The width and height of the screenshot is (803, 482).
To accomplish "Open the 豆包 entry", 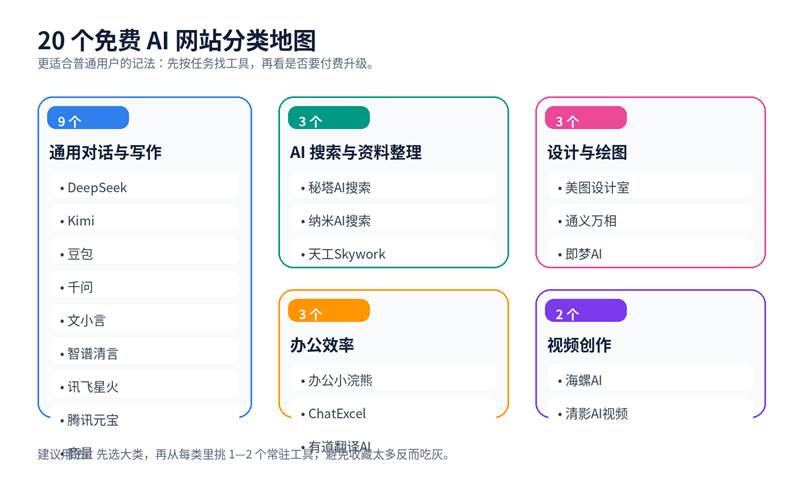I will 144,254.
